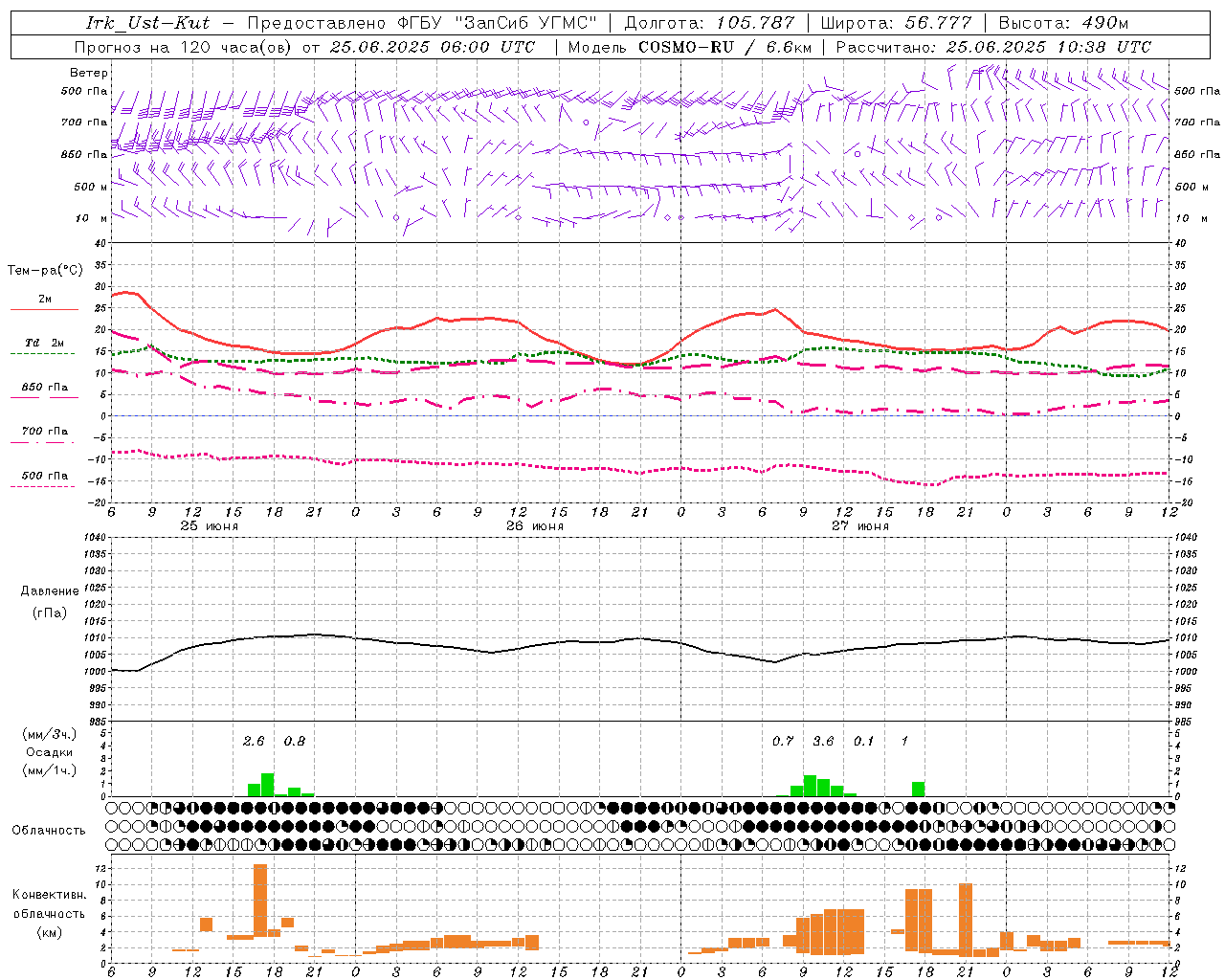Viewport: 1225px width, 980px height.
Task: Select the precipitation total "0.8"
Action: [295, 741]
